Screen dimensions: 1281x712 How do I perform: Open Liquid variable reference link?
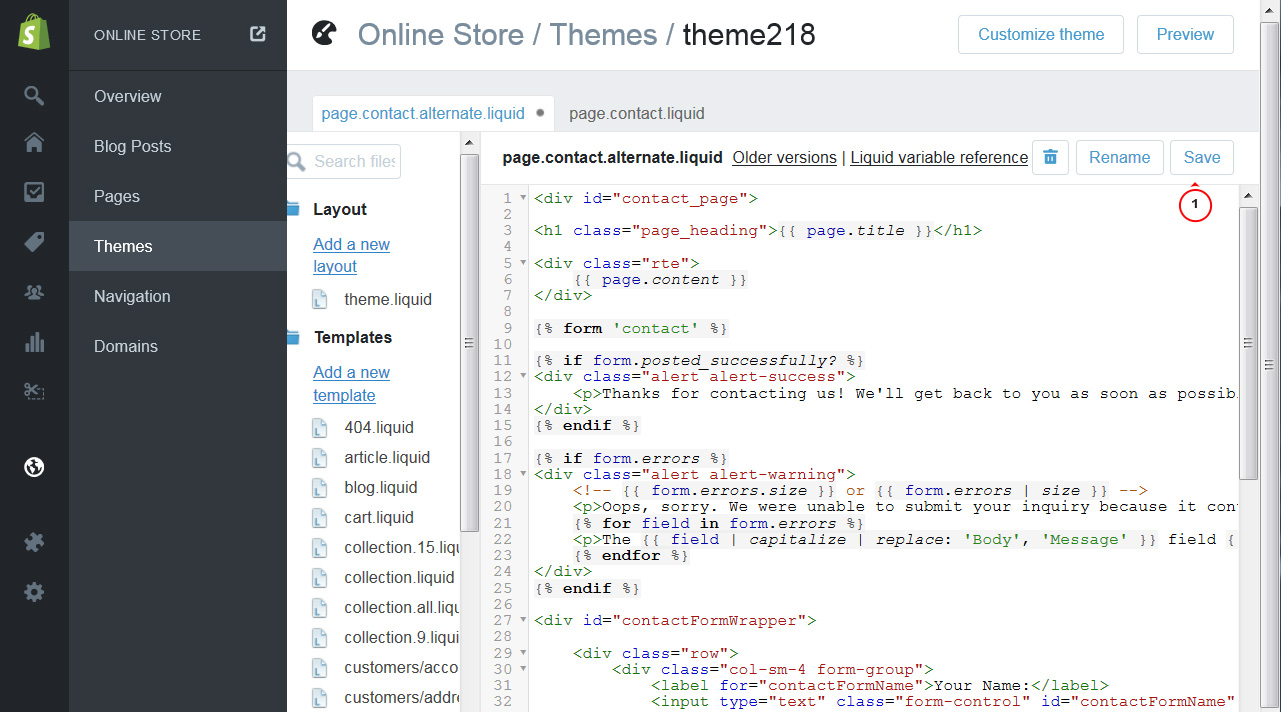pos(939,157)
